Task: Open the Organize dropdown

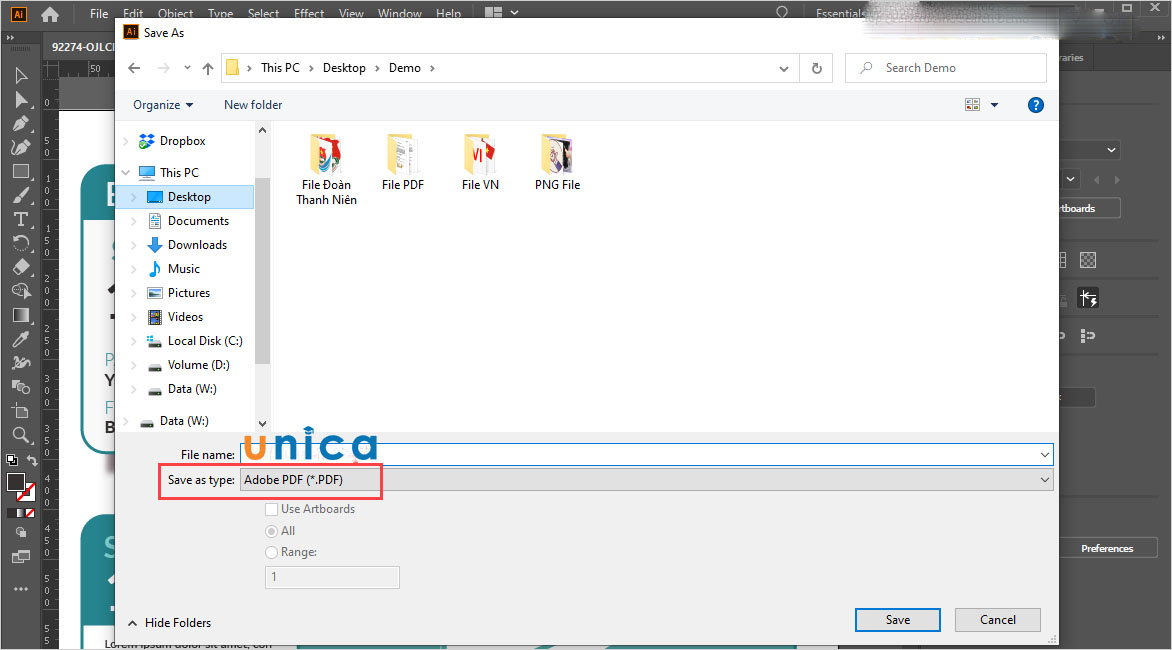Action: point(162,104)
